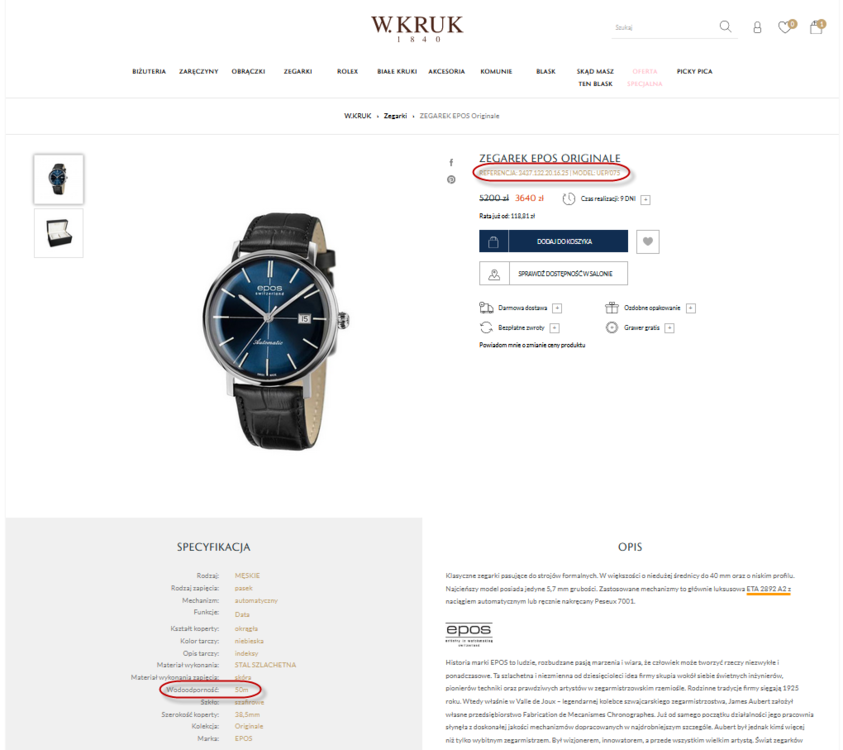The height and width of the screenshot is (750, 843).
Task: Expand the Czas realizacji plus box
Action: [646, 199]
